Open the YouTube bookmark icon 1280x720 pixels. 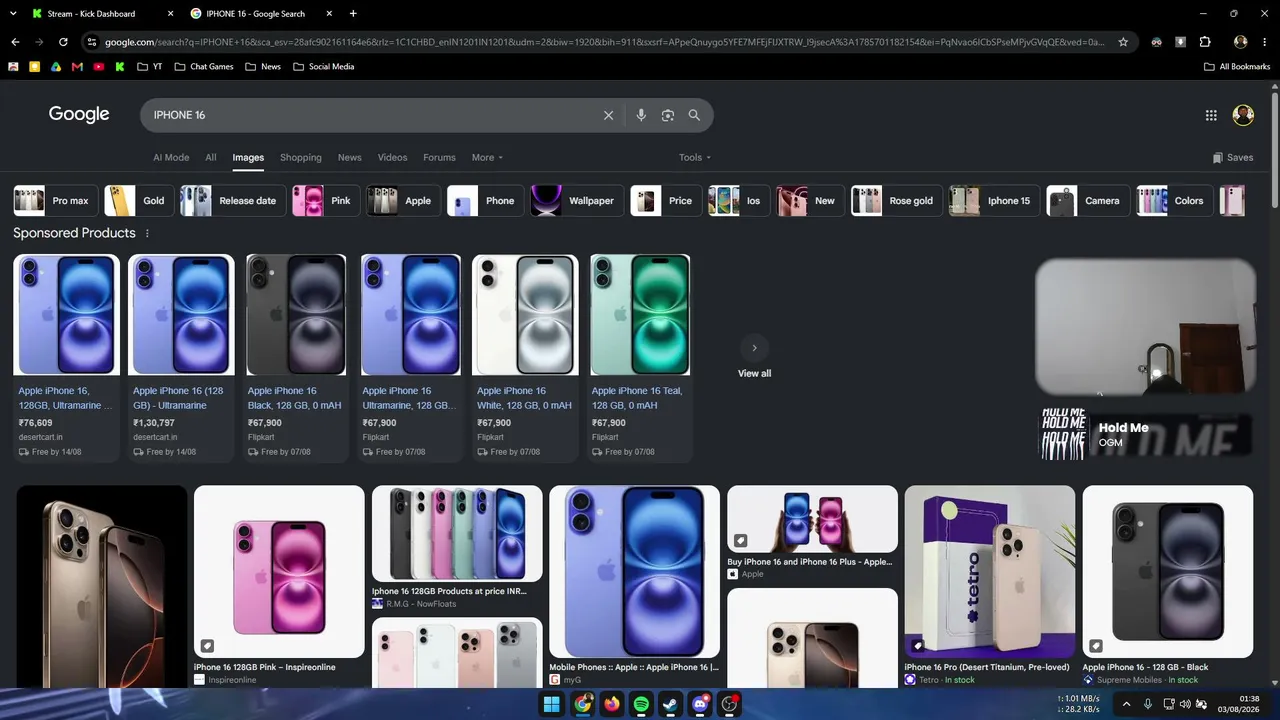[x=98, y=67]
